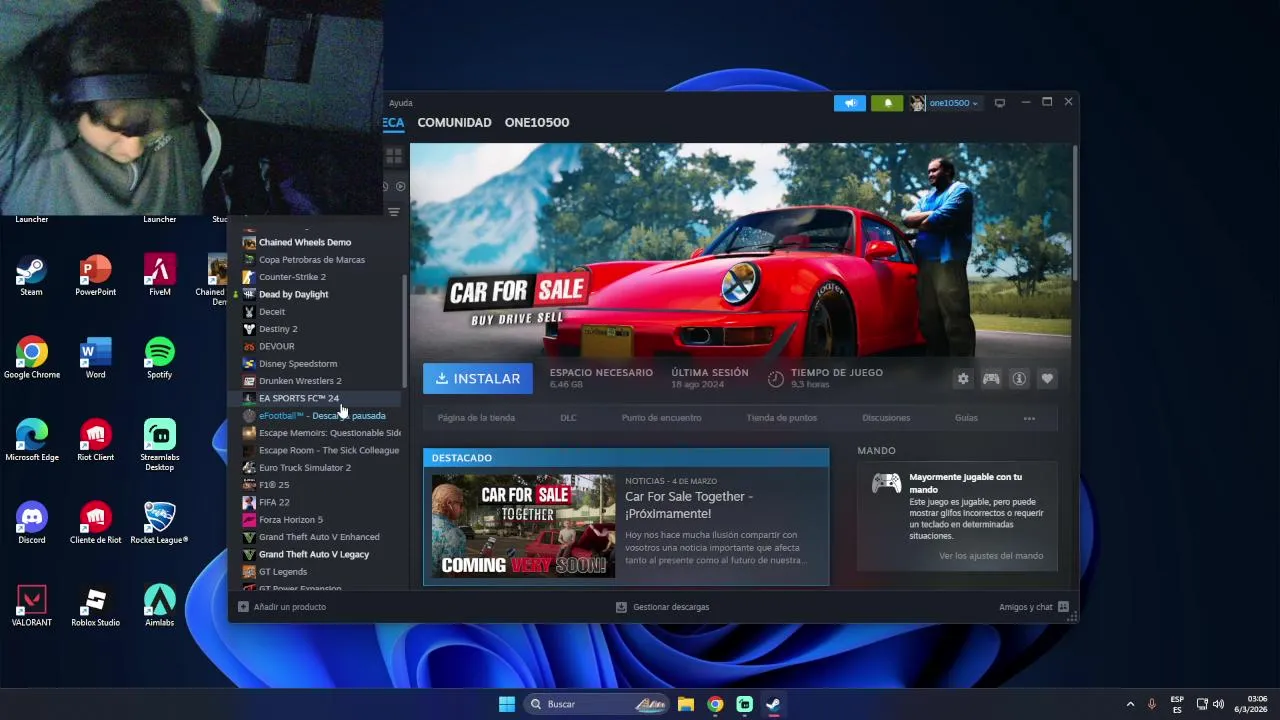Viewport: 1280px width, 720px height.
Task: Click the INSTALAR button
Action: [x=478, y=379]
